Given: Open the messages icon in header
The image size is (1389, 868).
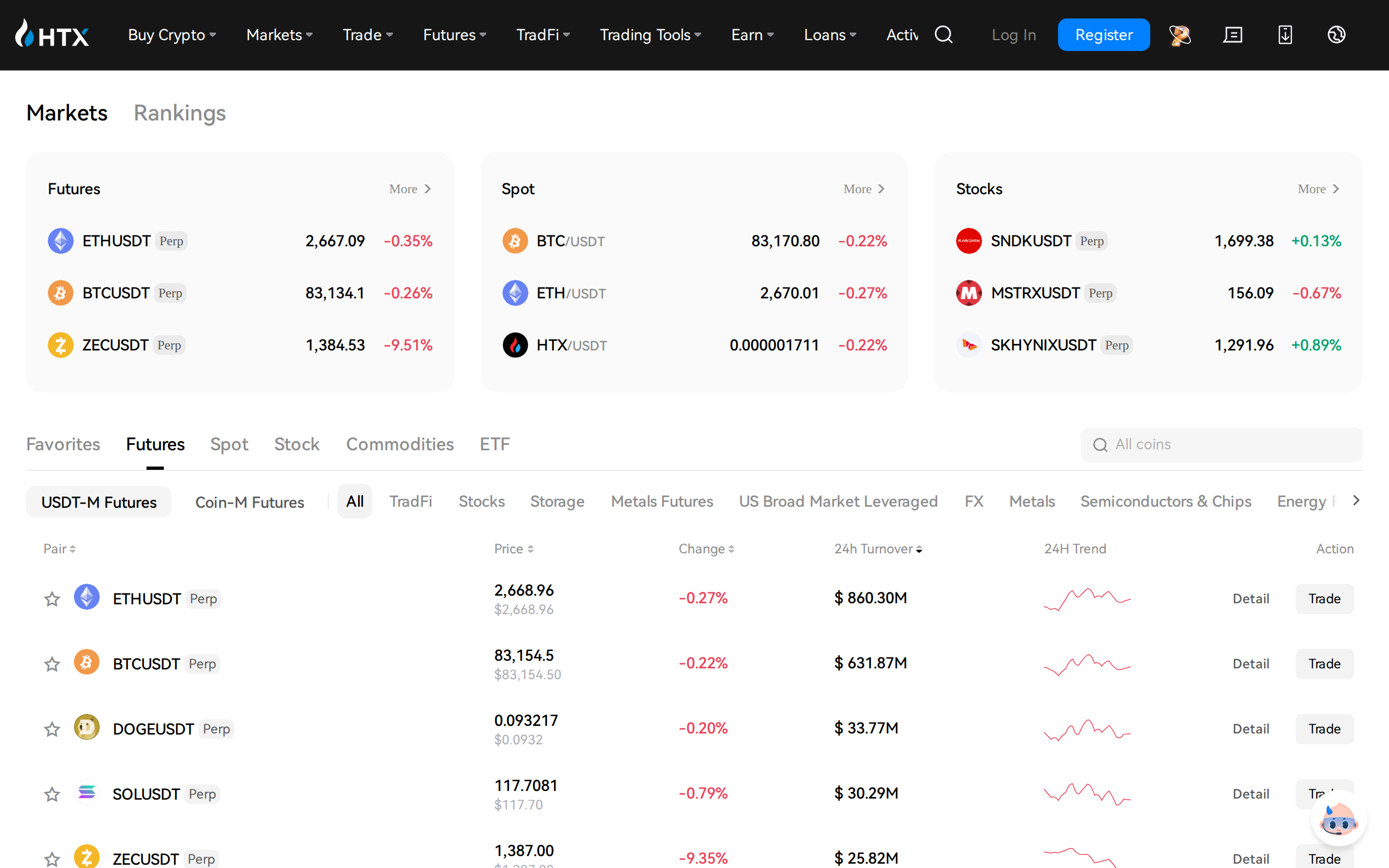Looking at the screenshot, I should click(x=1232, y=35).
